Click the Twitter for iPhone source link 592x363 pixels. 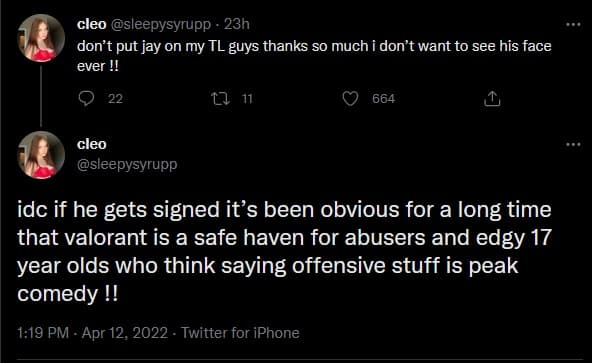point(240,333)
